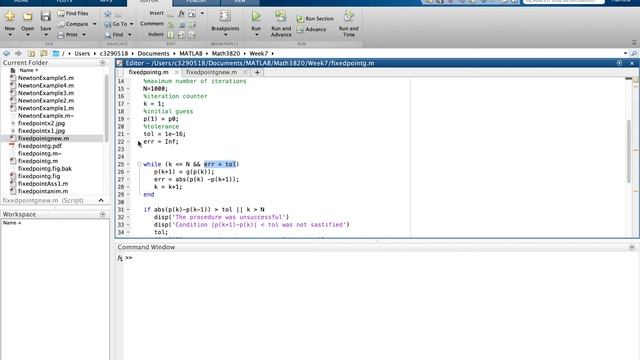
Task: Open the Workspace panel actions menu
Action: [x=102, y=214]
